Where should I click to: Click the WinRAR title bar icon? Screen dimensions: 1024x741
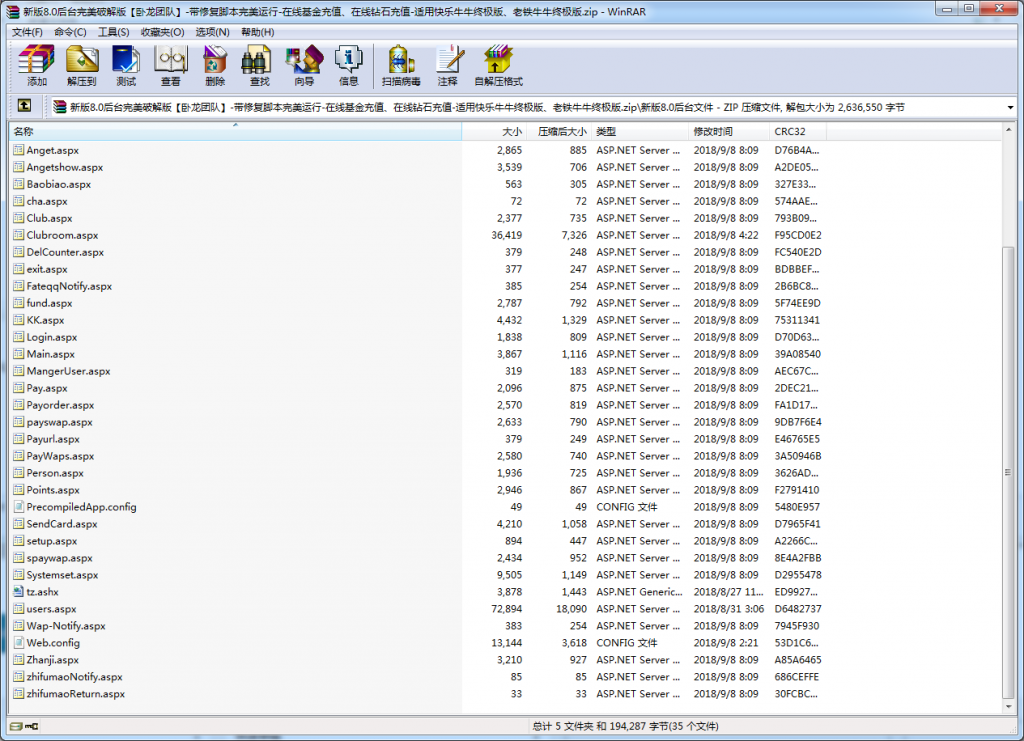point(12,11)
